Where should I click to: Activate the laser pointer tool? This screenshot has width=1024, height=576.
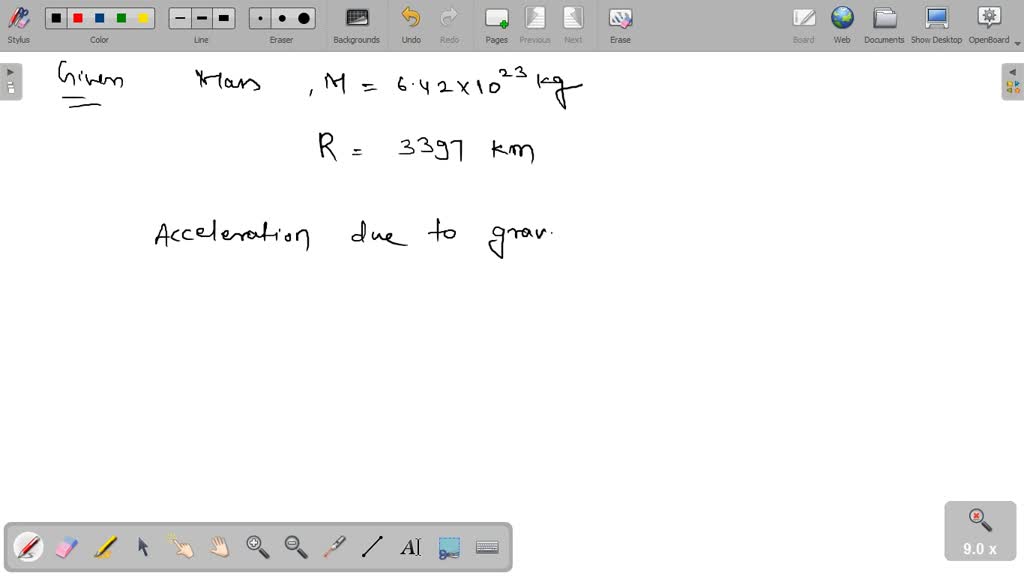(334, 547)
